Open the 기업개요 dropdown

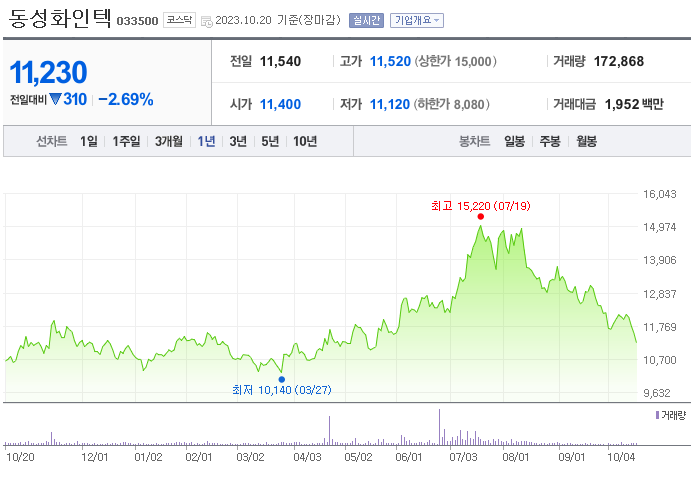coord(416,20)
